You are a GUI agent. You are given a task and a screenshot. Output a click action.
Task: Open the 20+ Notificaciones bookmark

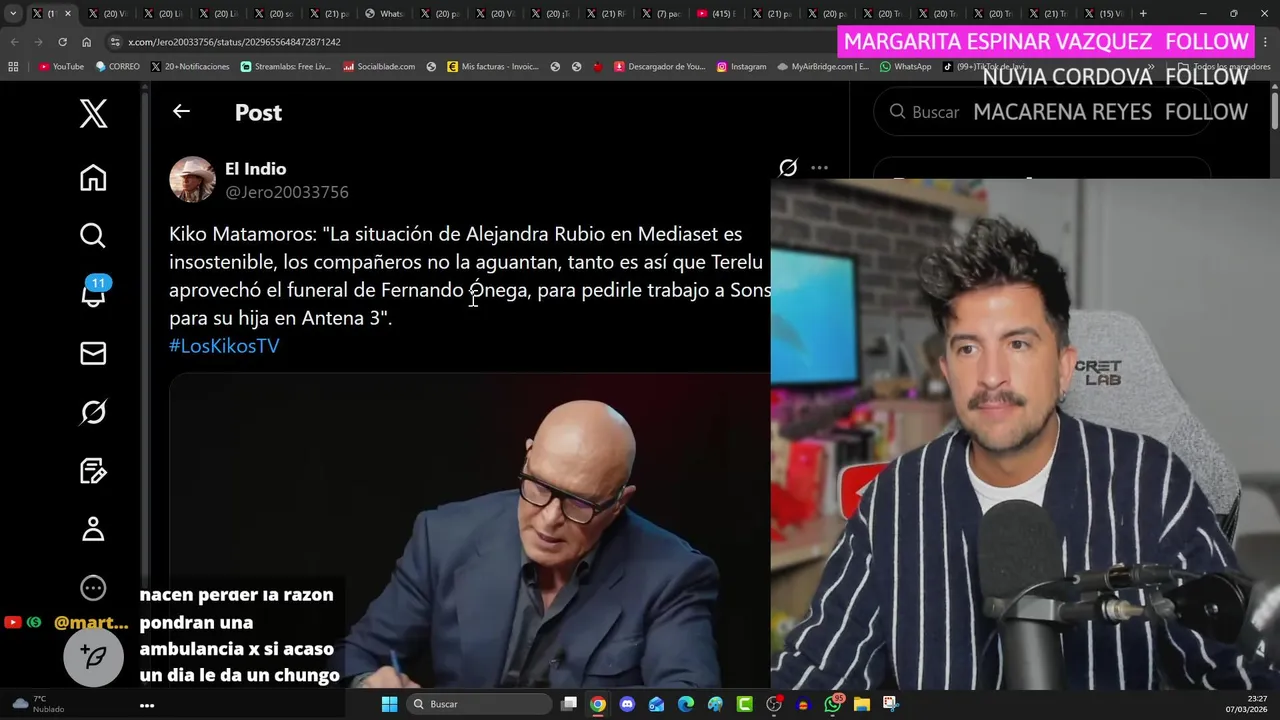[x=190, y=66]
